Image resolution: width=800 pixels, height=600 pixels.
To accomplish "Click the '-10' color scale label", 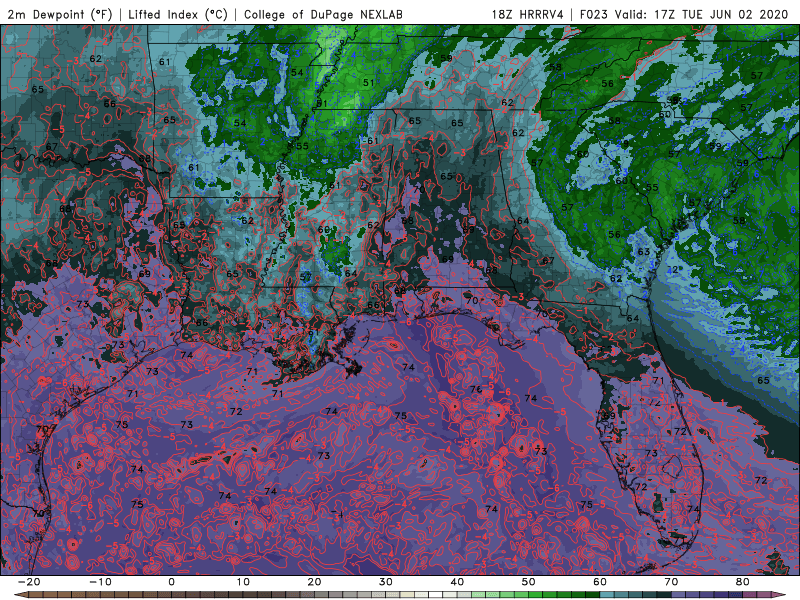I will [x=100, y=582].
